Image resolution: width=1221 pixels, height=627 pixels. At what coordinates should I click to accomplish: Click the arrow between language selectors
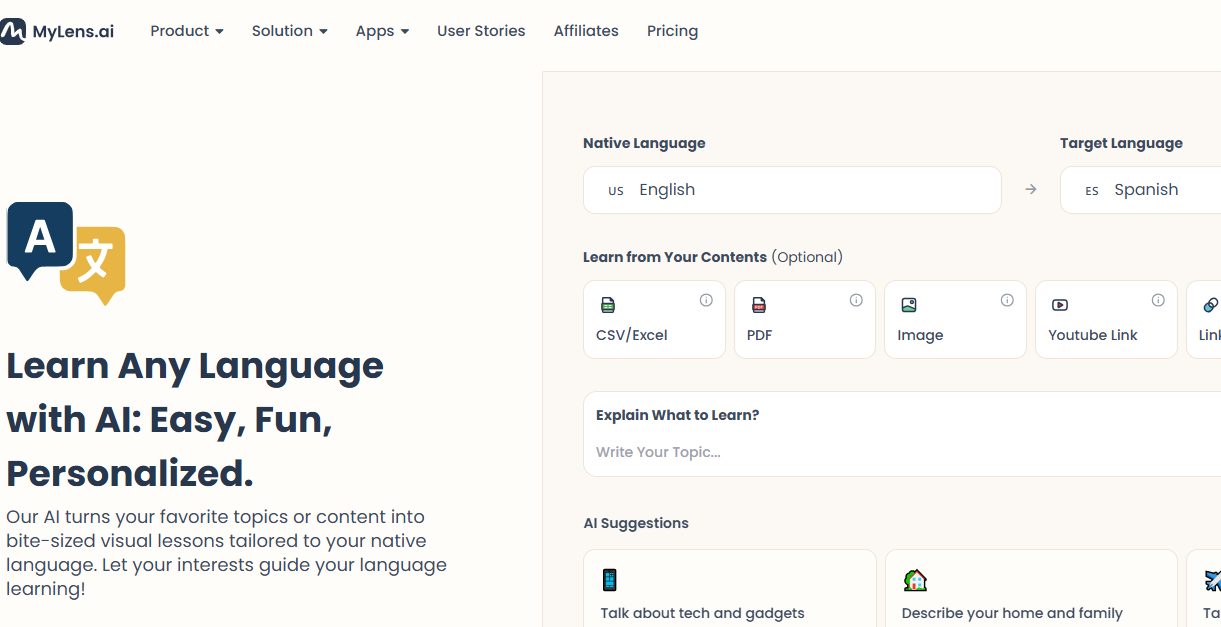coord(1031,189)
